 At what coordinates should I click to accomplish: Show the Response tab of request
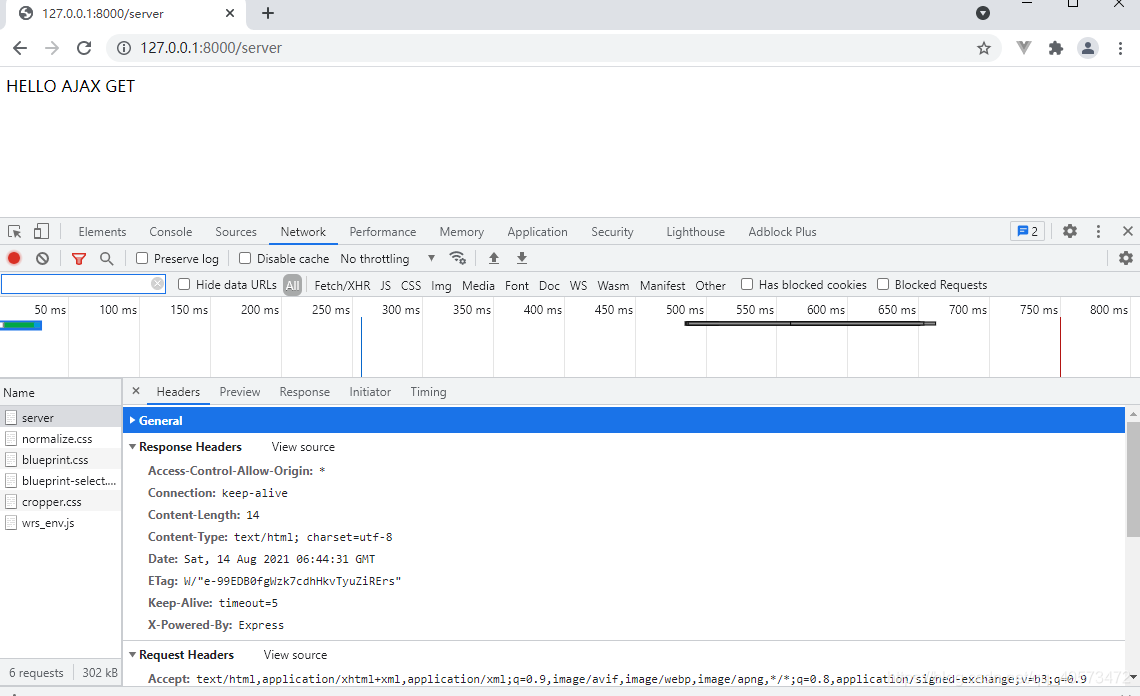(x=304, y=391)
